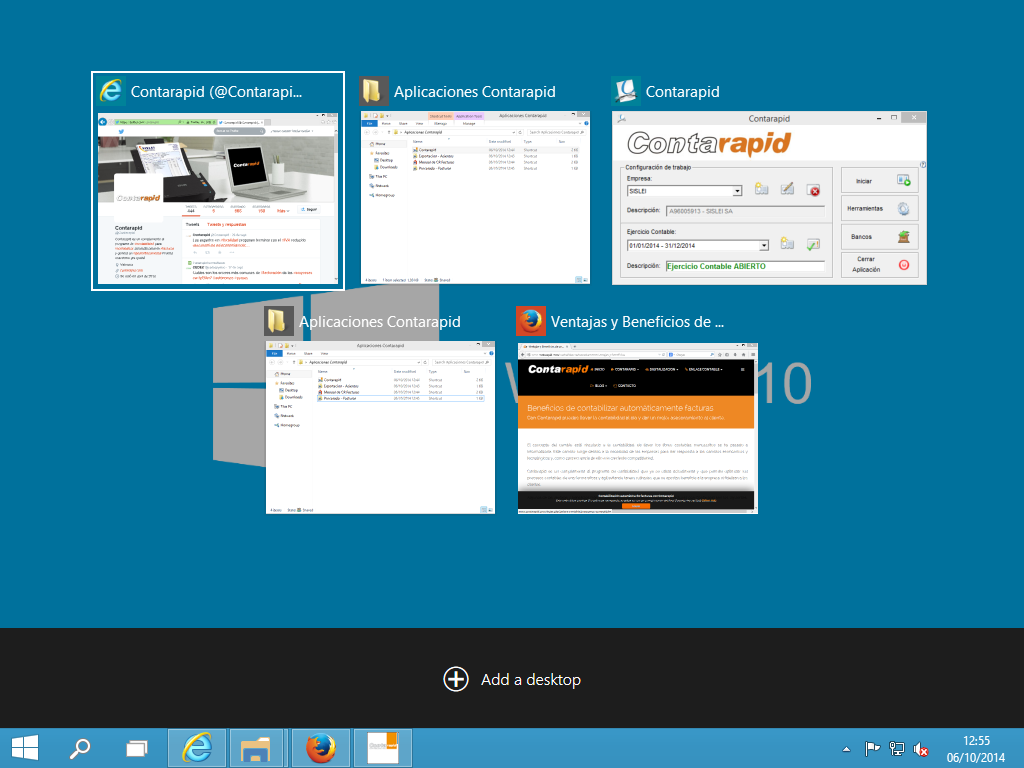Click the delete company red X icon
This screenshot has width=1024, height=768.
(814, 190)
